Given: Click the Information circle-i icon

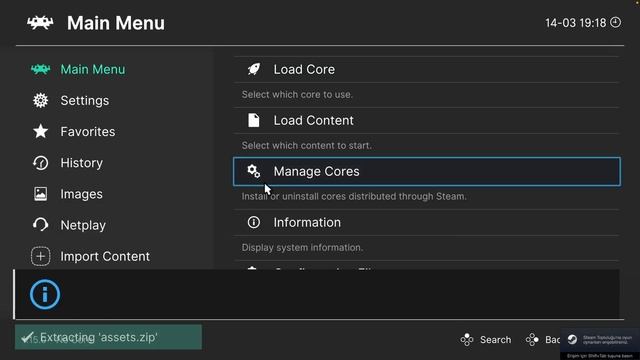Looking at the screenshot, I should point(253,222).
